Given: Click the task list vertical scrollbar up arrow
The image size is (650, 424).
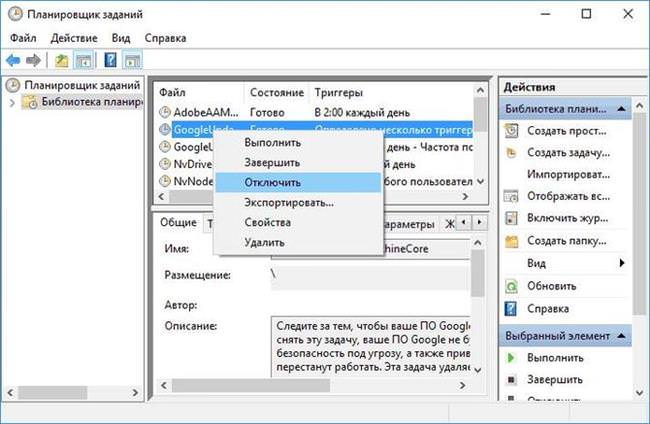Looking at the screenshot, I should pos(480,90).
